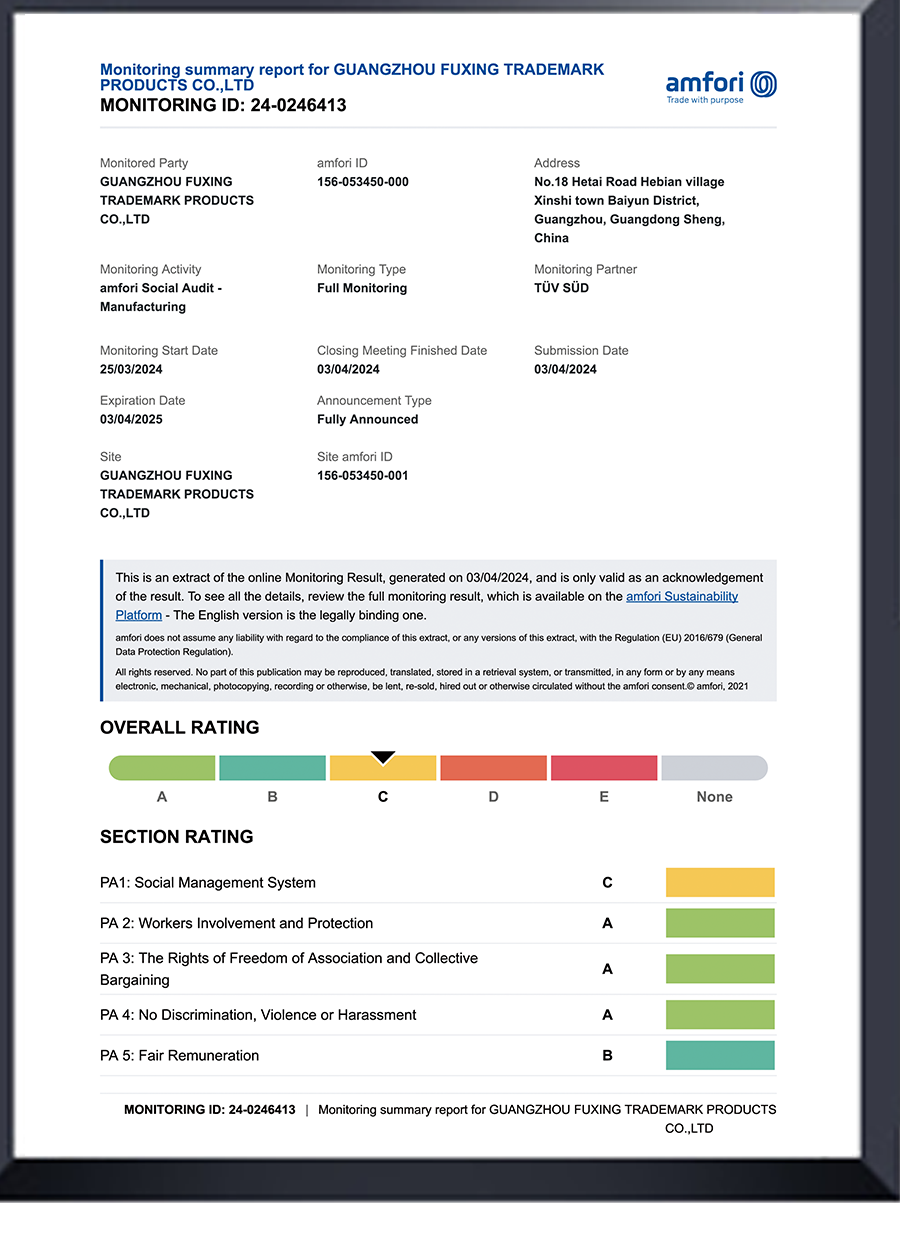This screenshot has height=1260, width=900.
Task: Click the yellow swatch for PA1 row
Action: pos(720,882)
